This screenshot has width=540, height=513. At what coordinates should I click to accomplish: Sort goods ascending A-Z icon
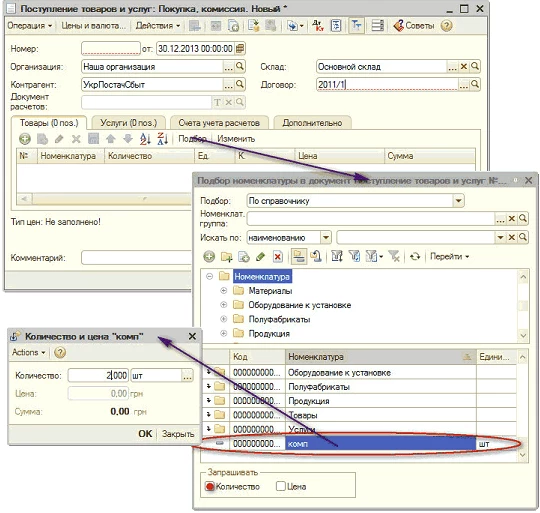(145, 139)
